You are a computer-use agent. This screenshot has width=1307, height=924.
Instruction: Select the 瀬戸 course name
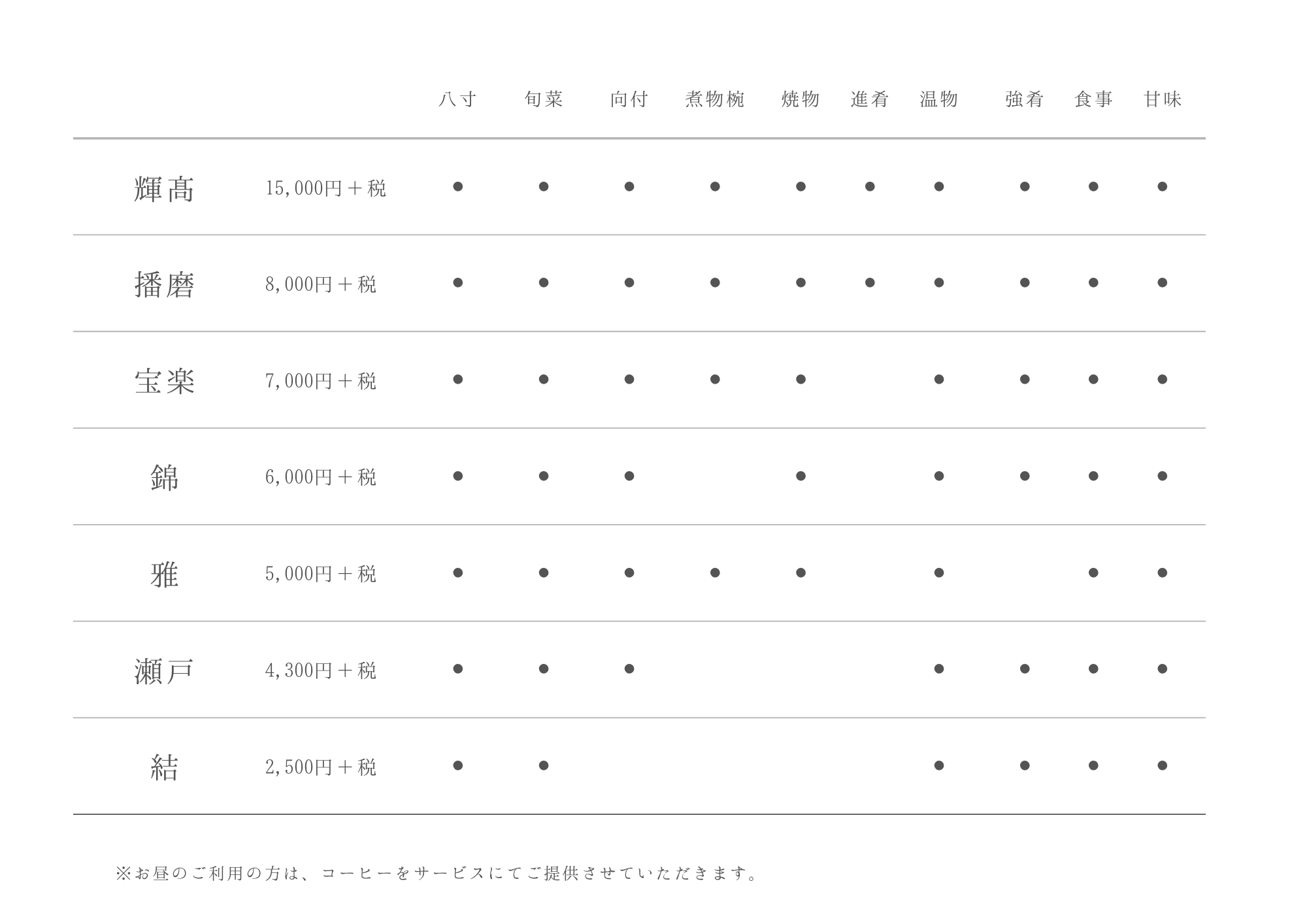[x=164, y=671]
